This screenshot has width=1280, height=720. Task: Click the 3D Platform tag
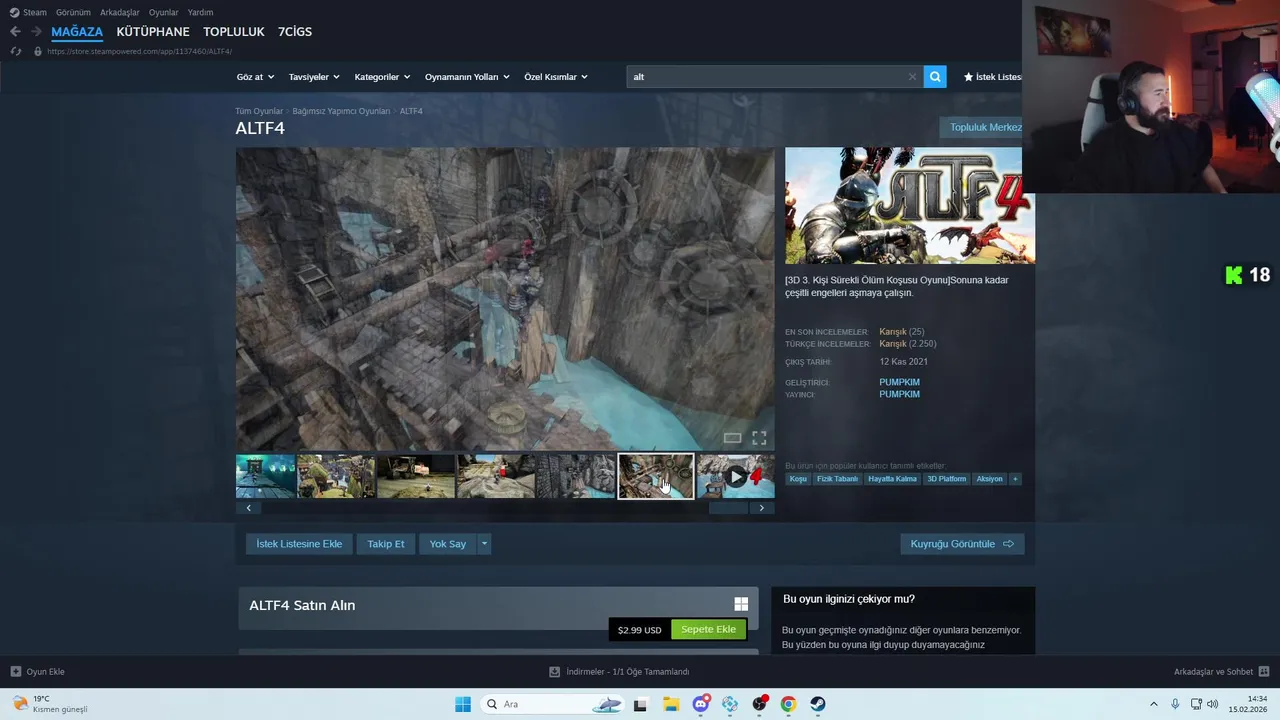(x=946, y=479)
